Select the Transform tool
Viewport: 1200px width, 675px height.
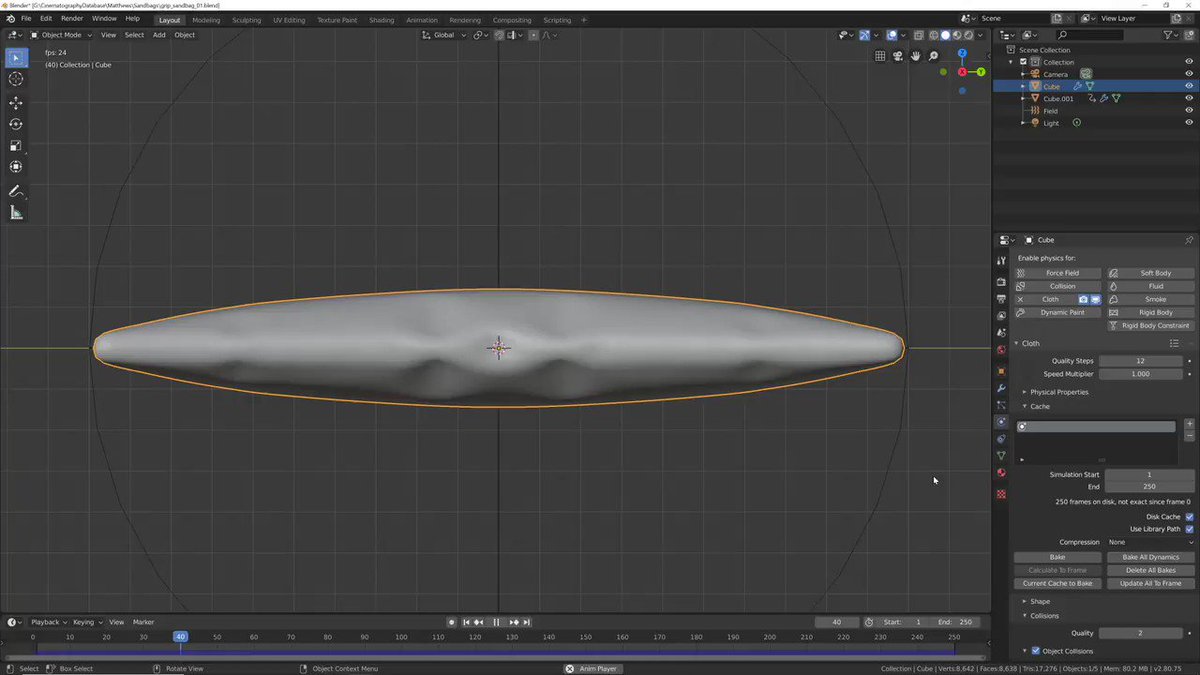16,167
